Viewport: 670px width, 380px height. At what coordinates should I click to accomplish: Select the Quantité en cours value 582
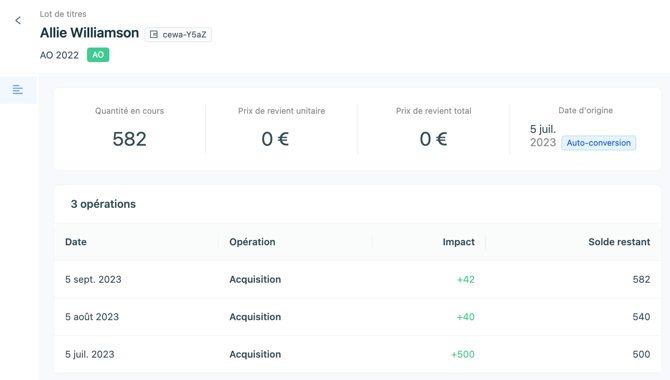pos(129,139)
